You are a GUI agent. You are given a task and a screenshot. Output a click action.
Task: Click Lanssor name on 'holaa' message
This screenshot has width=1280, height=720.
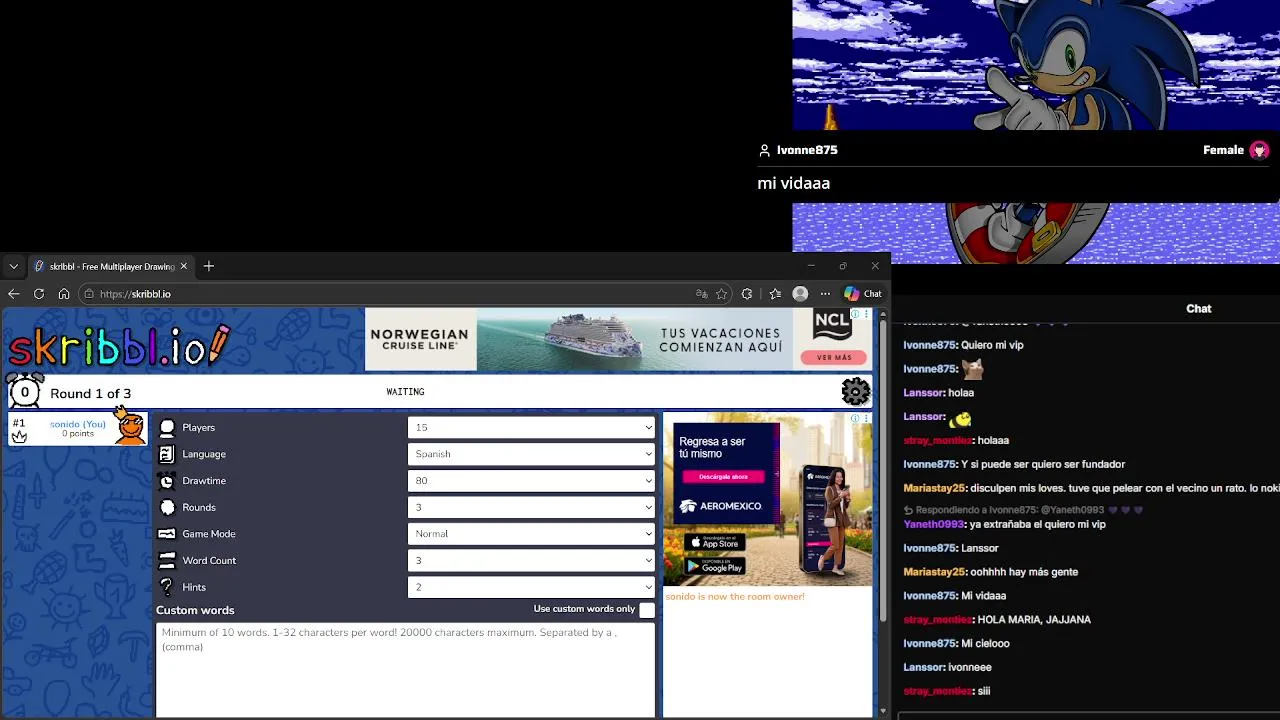pos(924,393)
